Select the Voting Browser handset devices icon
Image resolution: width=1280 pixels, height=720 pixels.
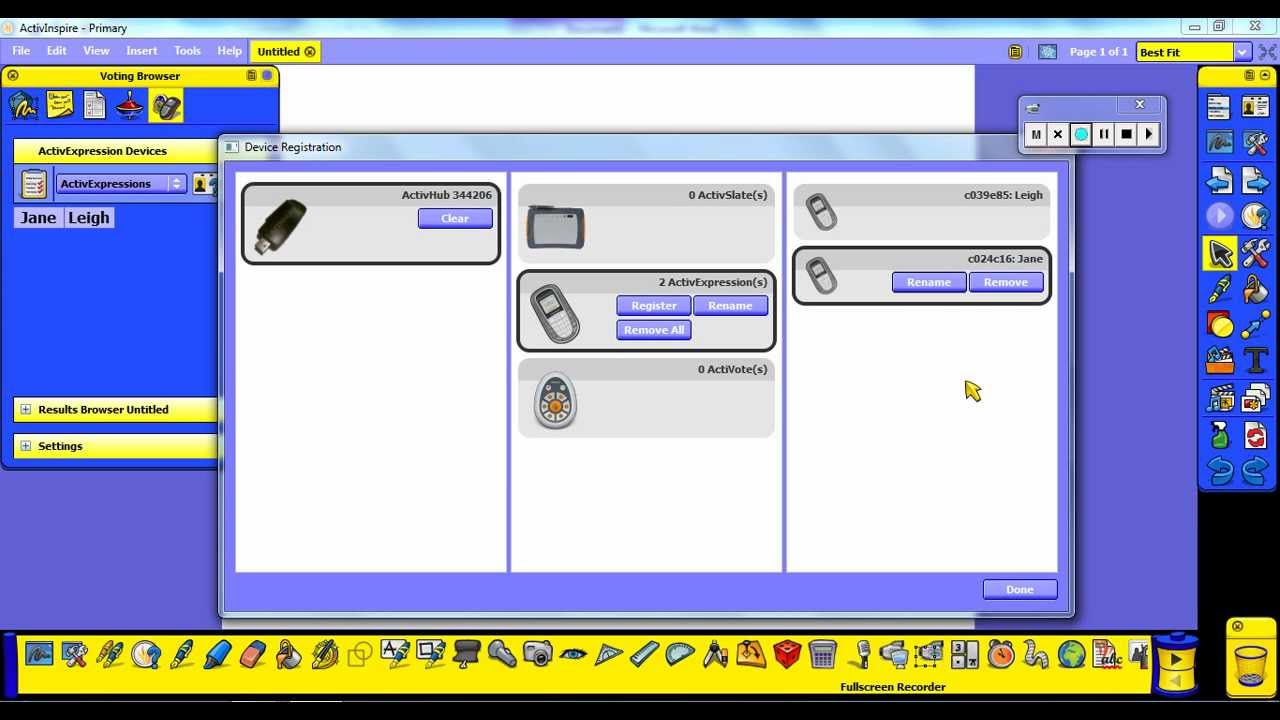[166, 105]
